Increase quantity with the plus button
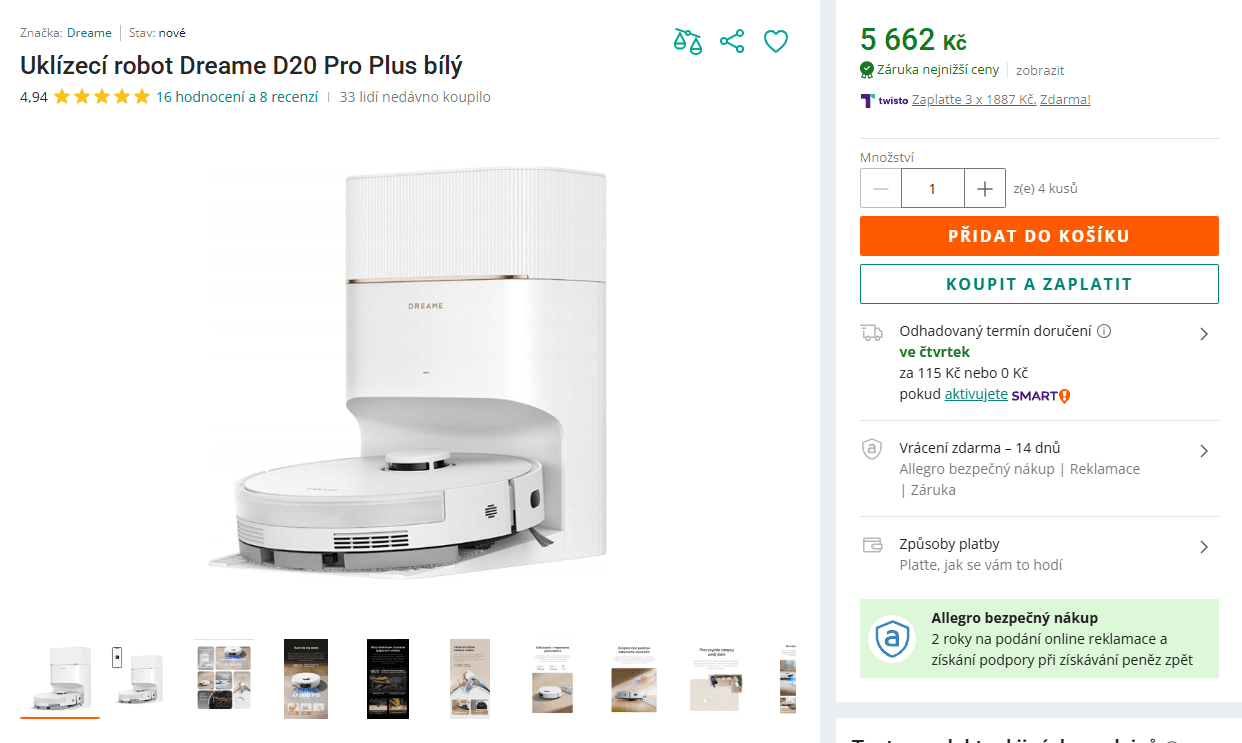Viewport: 1242px width, 743px height. [x=985, y=188]
